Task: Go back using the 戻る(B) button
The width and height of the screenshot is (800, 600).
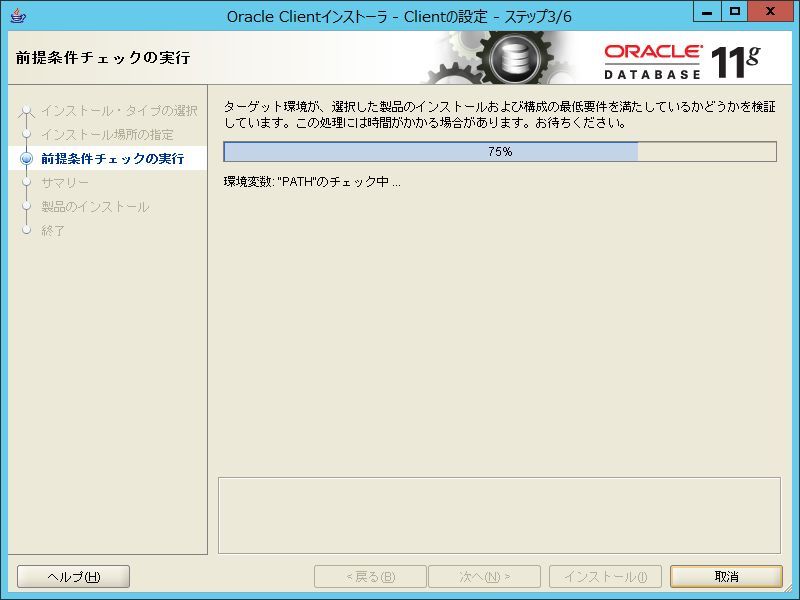Action: pyautogui.click(x=370, y=577)
